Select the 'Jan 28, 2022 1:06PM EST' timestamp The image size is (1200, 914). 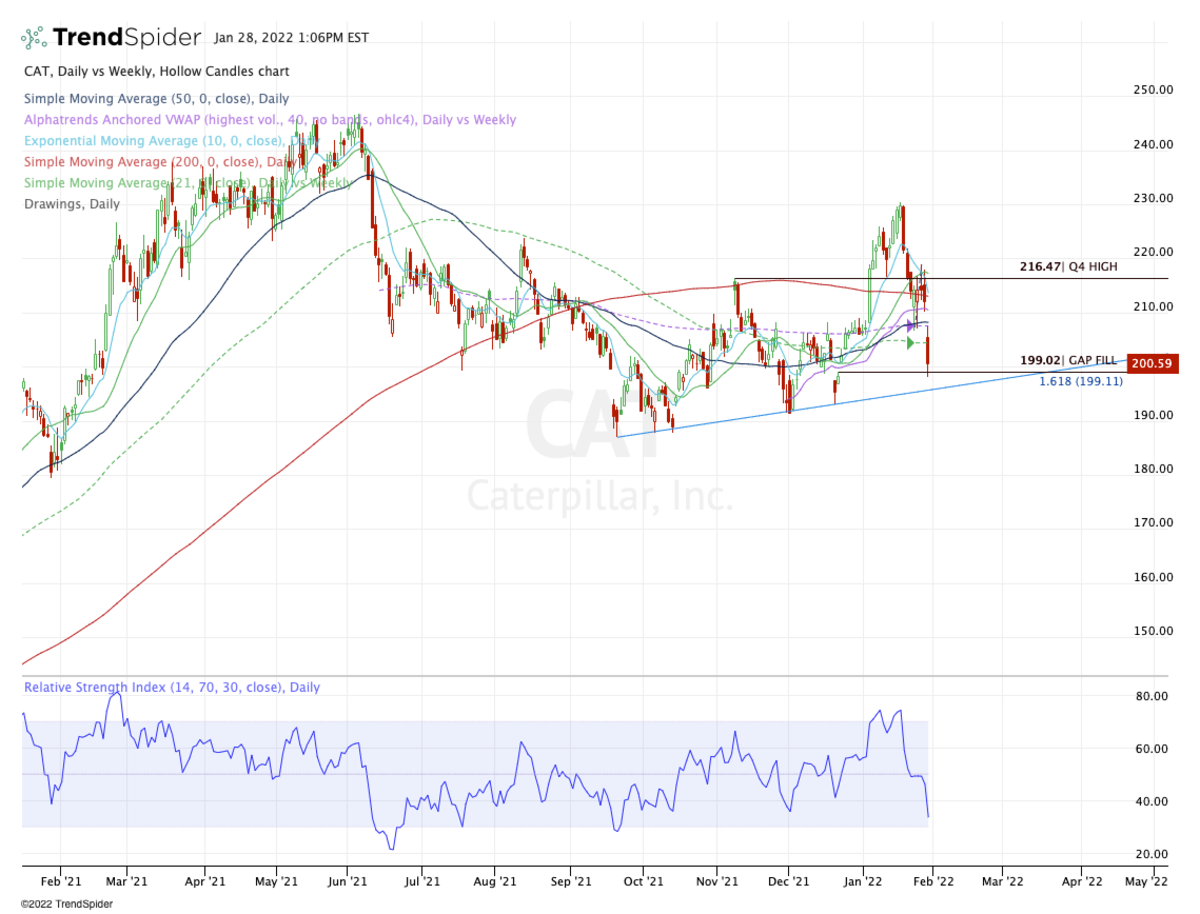(x=291, y=38)
